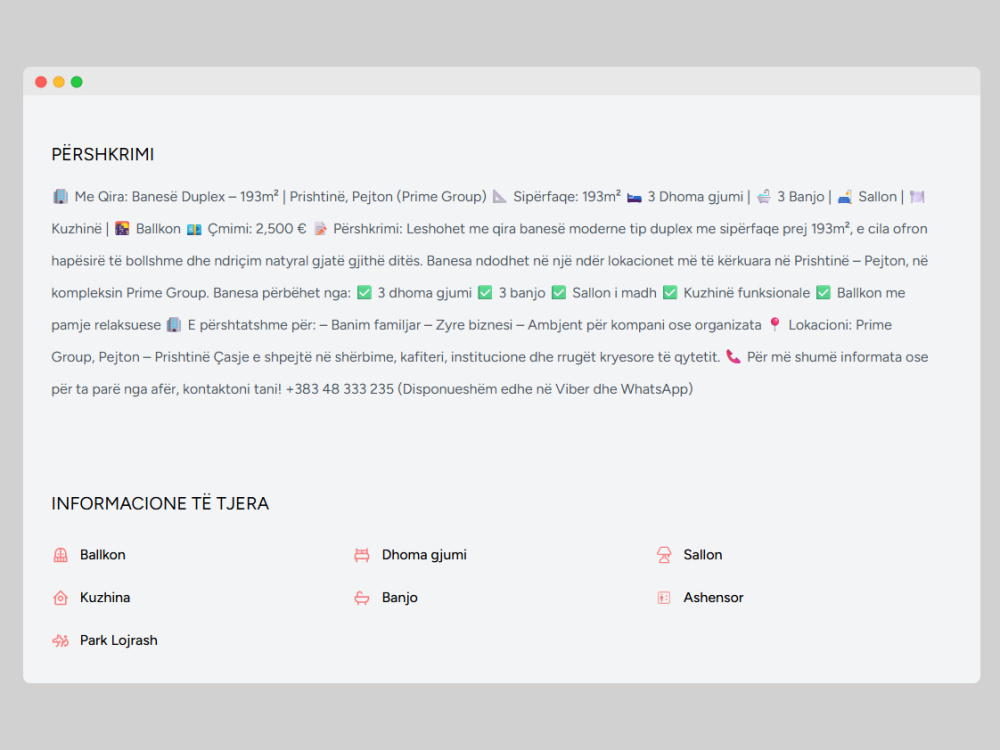Select the Kuzhina feature label
The image size is (1000, 750).
(105, 598)
